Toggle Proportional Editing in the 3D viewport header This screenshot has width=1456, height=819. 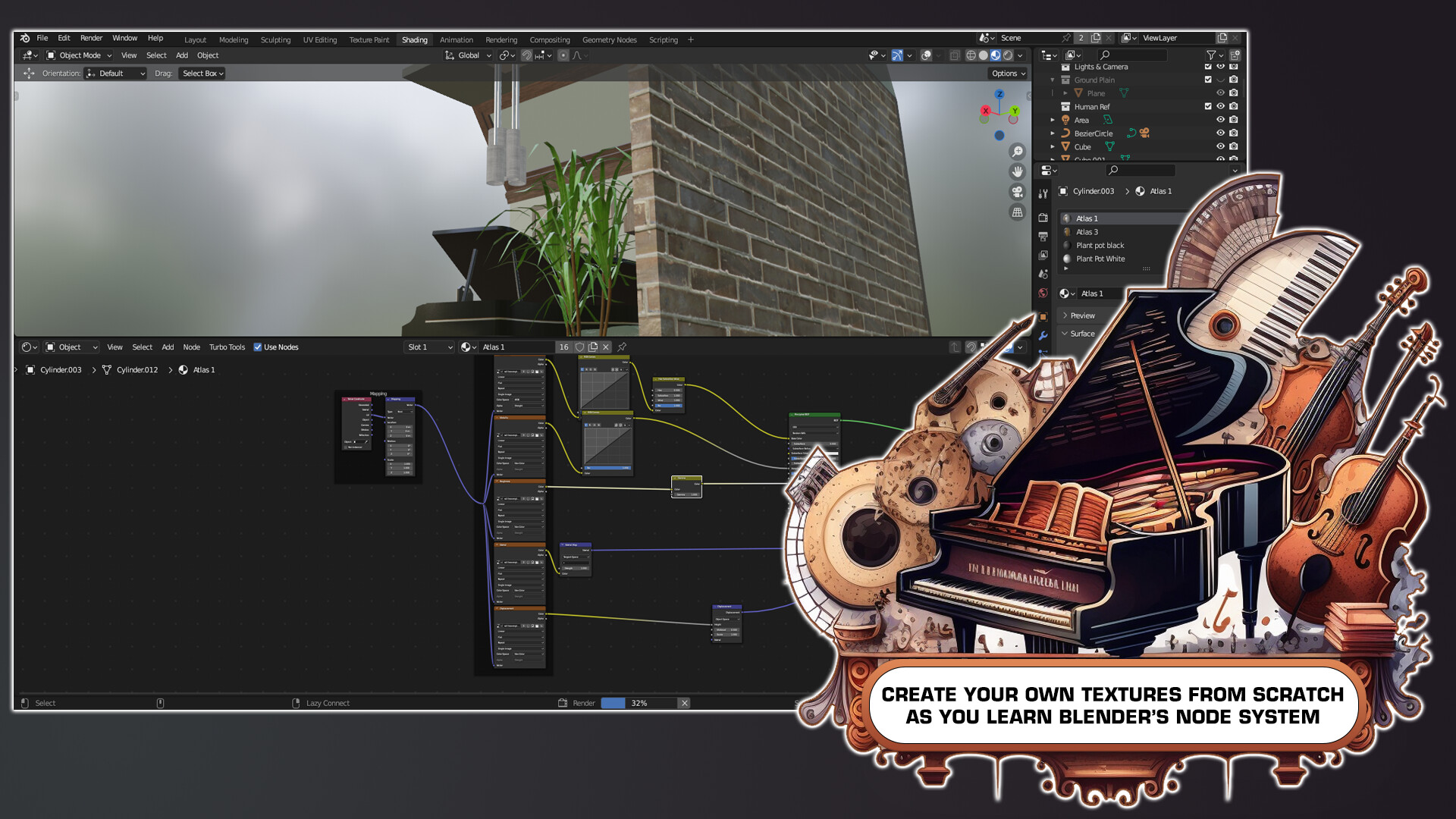coord(563,55)
